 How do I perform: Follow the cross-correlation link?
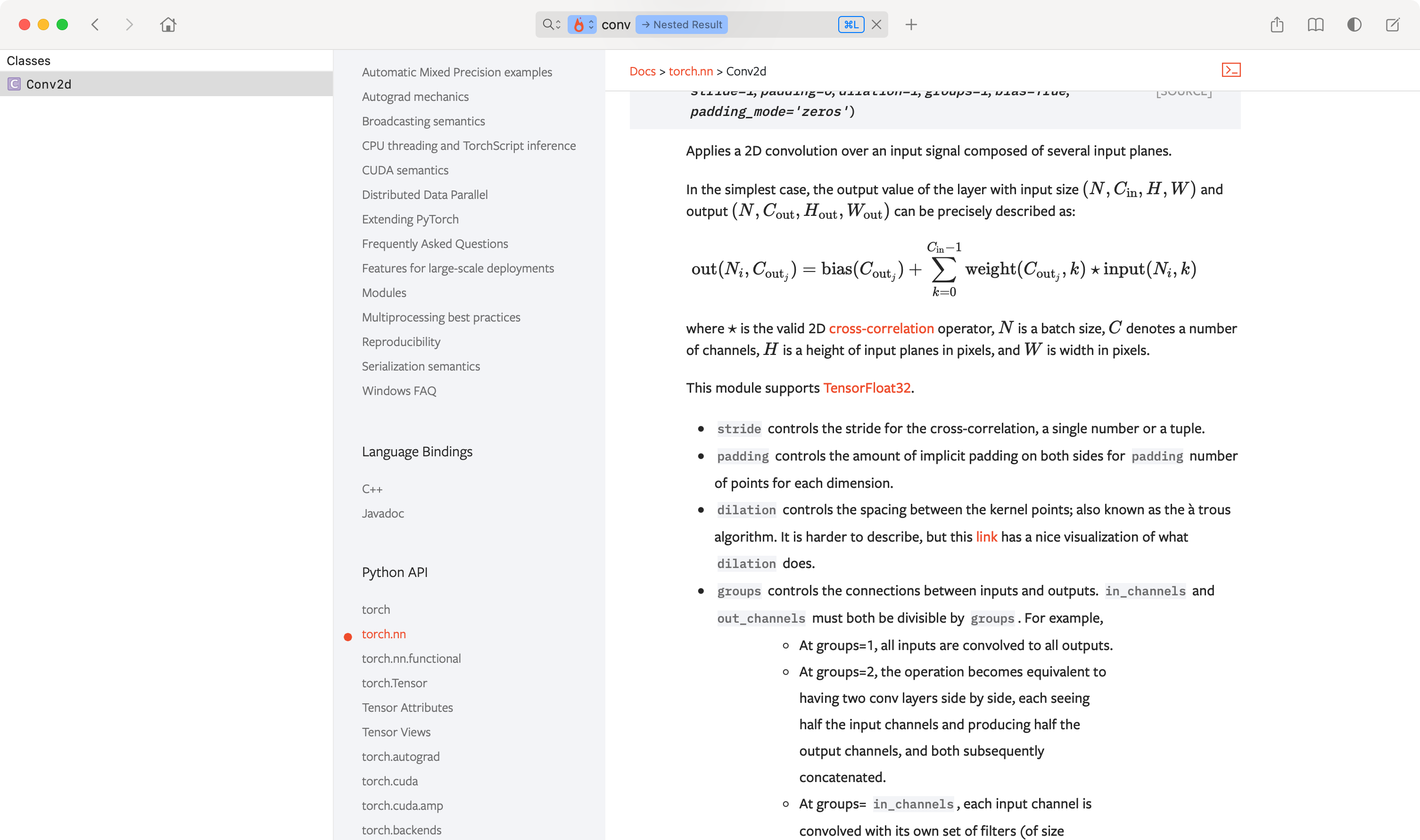point(881,328)
